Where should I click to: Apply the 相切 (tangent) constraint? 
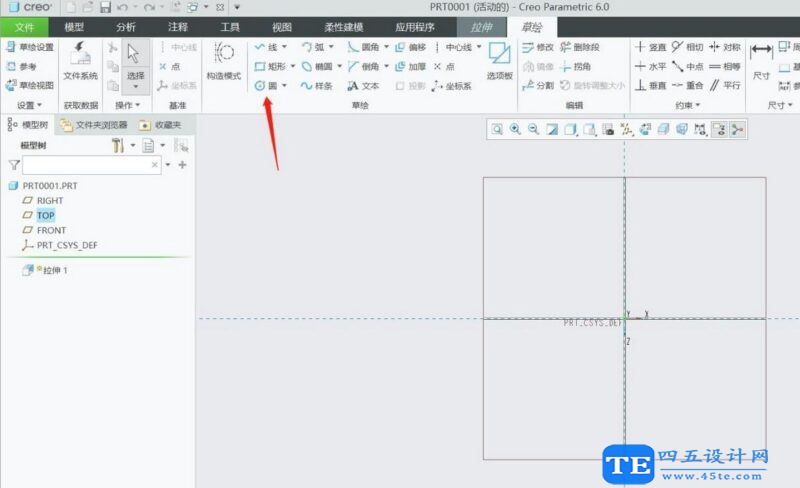[x=688, y=47]
